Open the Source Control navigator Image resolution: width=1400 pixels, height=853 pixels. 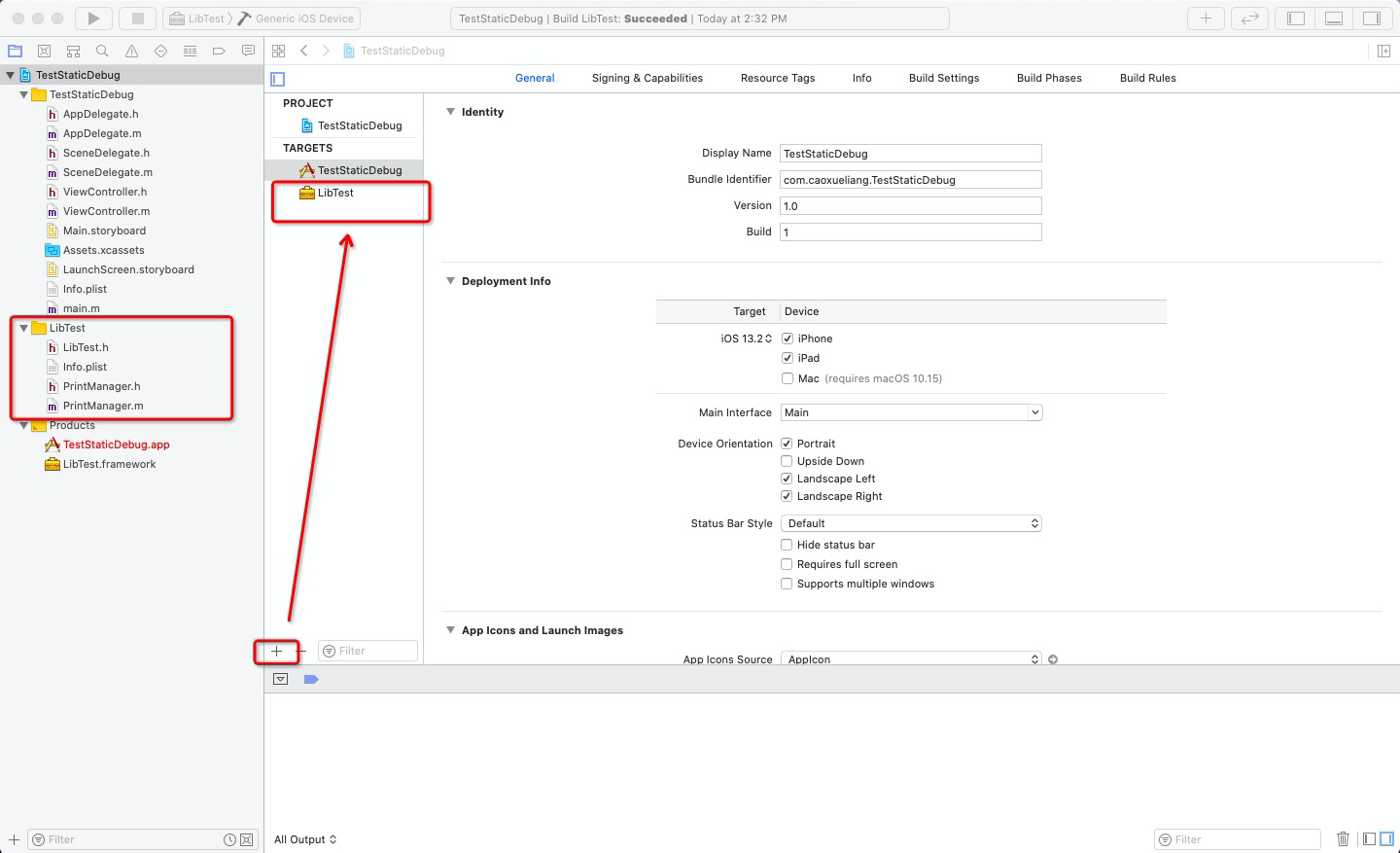click(44, 51)
